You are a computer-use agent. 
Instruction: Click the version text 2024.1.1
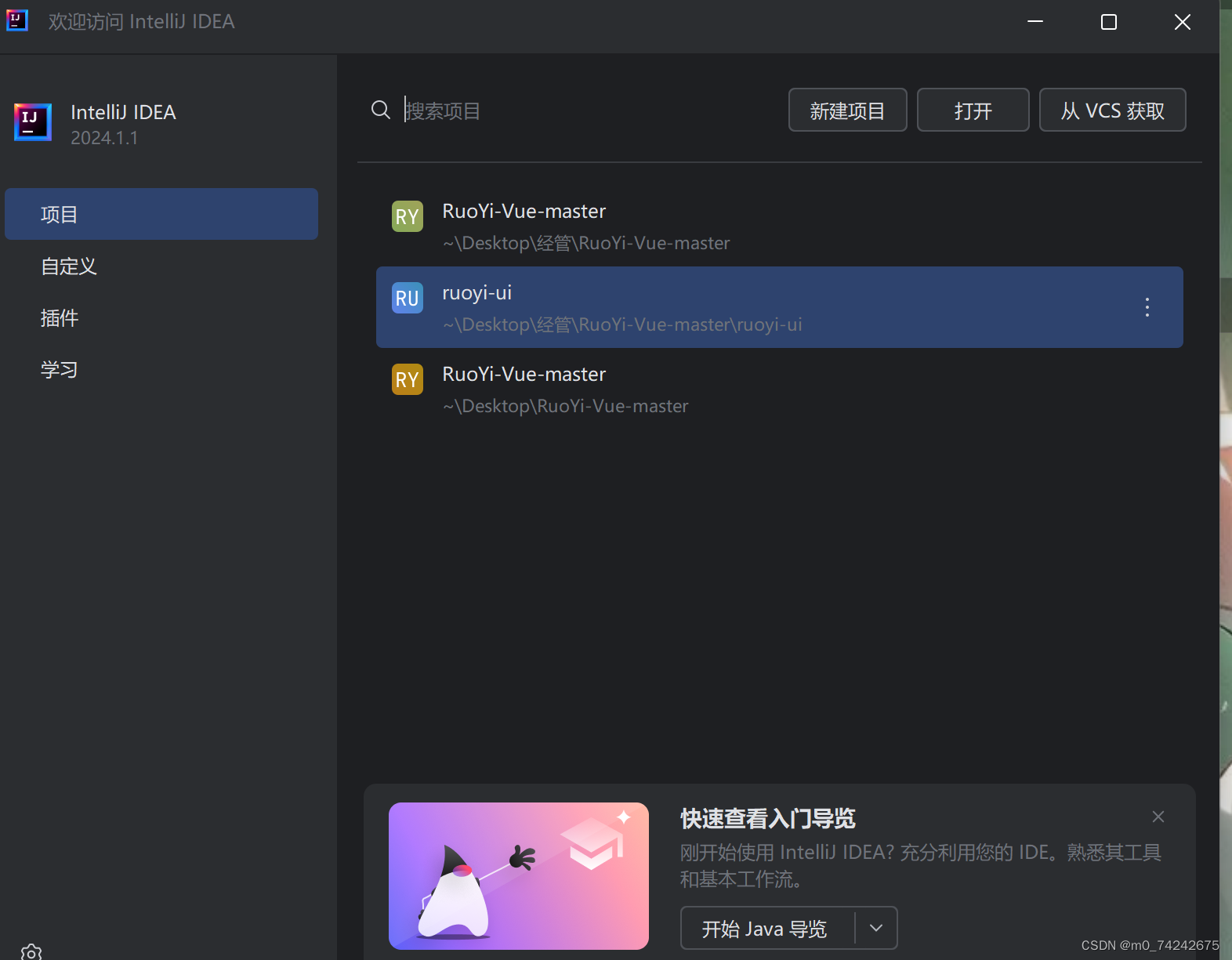coord(104,138)
